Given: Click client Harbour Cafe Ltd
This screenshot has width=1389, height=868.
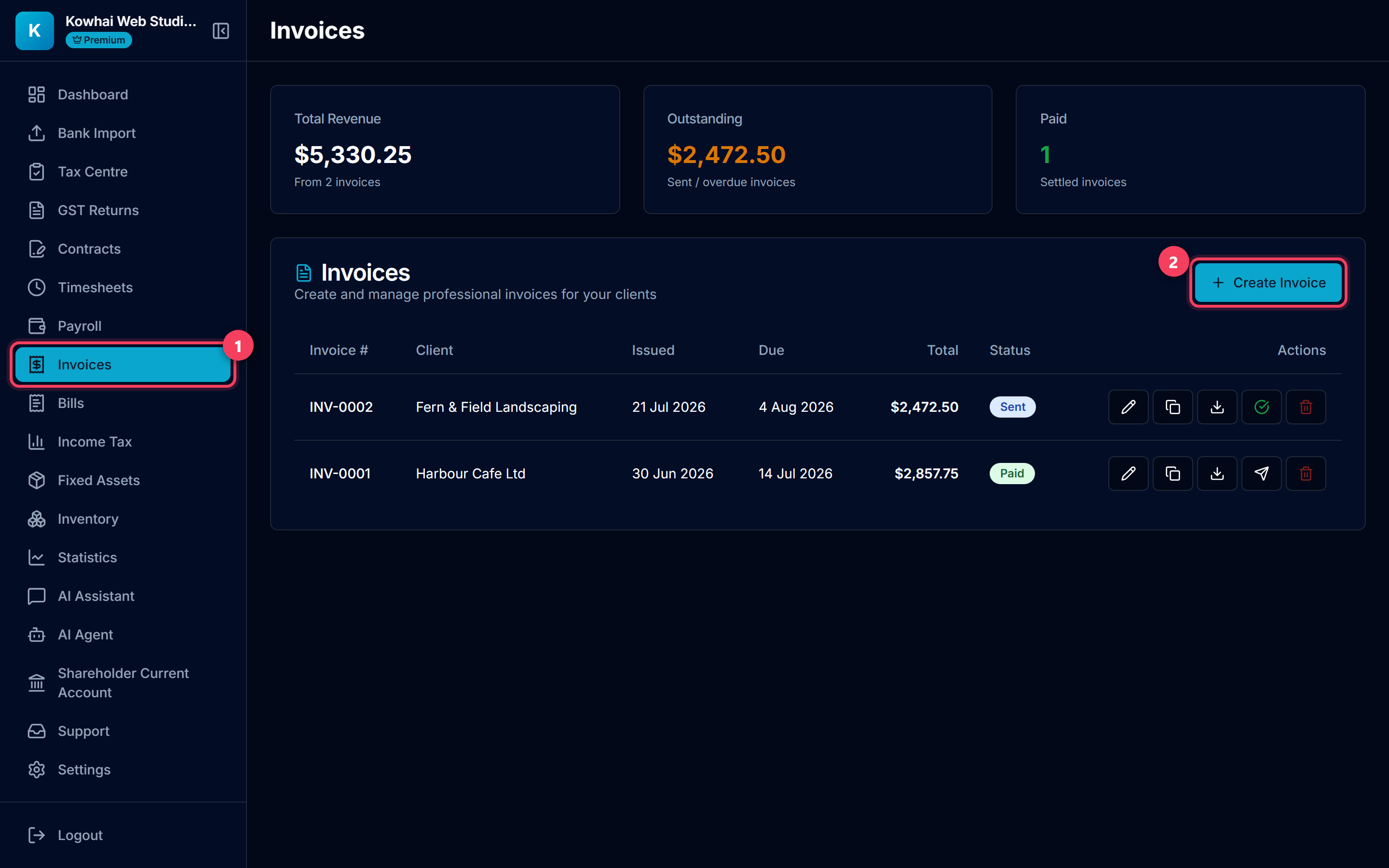Looking at the screenshot, I should 471,474.
